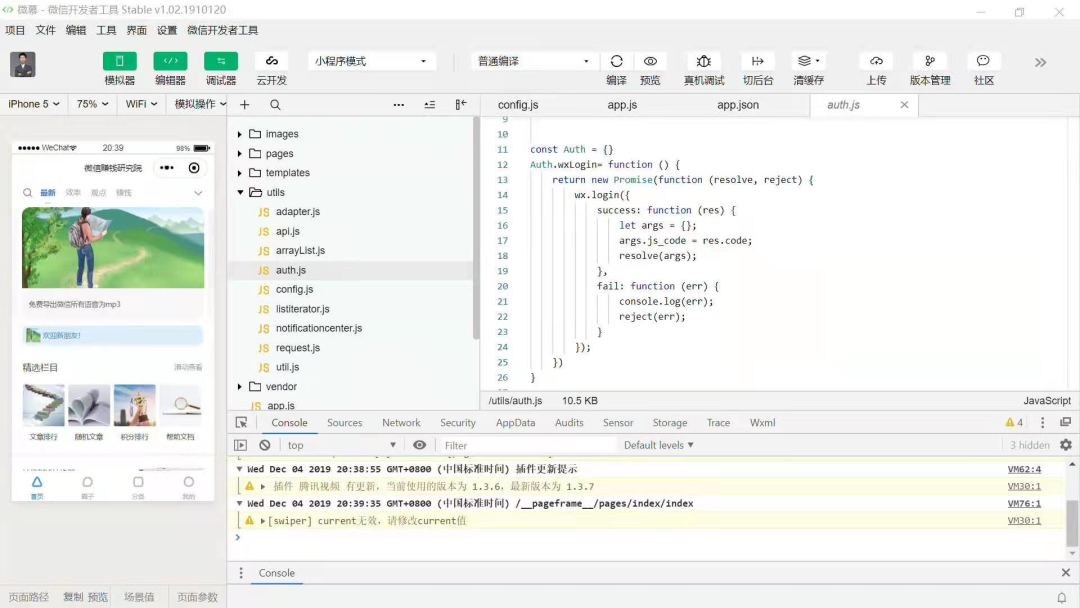1080x608 pixels.
Task: Open the VM62:4 source link
Action: click(1023, 469)
